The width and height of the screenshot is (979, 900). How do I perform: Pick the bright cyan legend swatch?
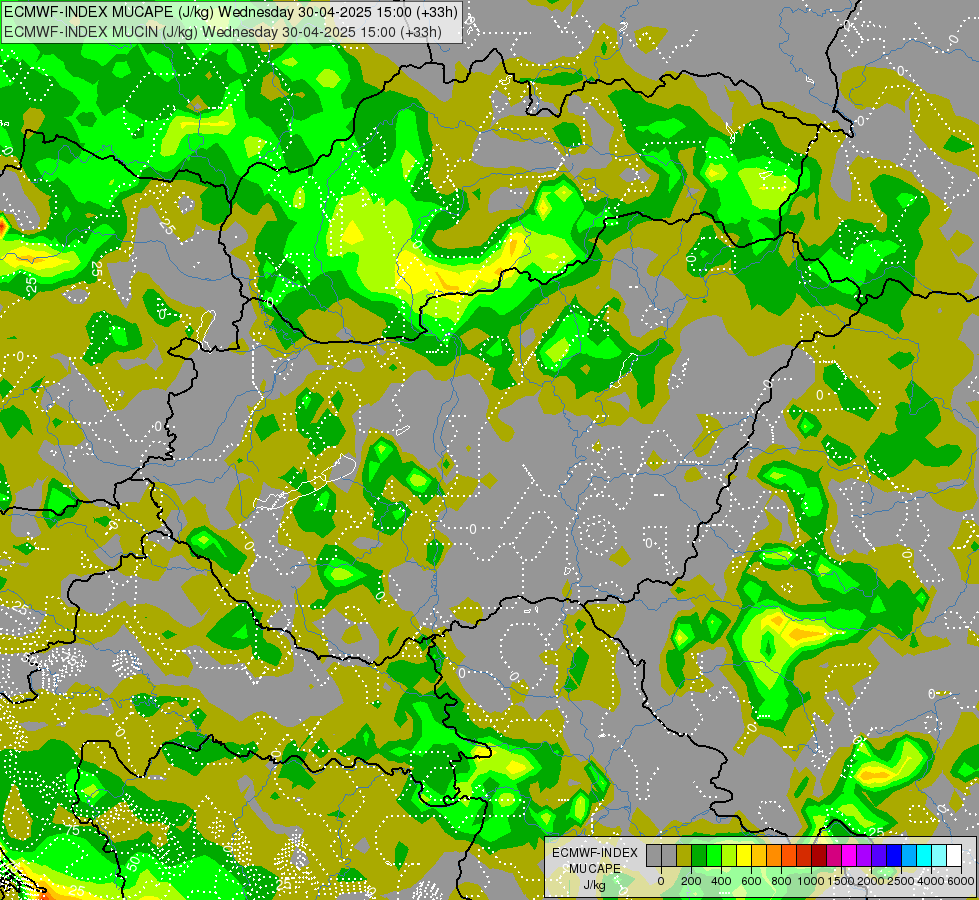click(x=925, y=855)
